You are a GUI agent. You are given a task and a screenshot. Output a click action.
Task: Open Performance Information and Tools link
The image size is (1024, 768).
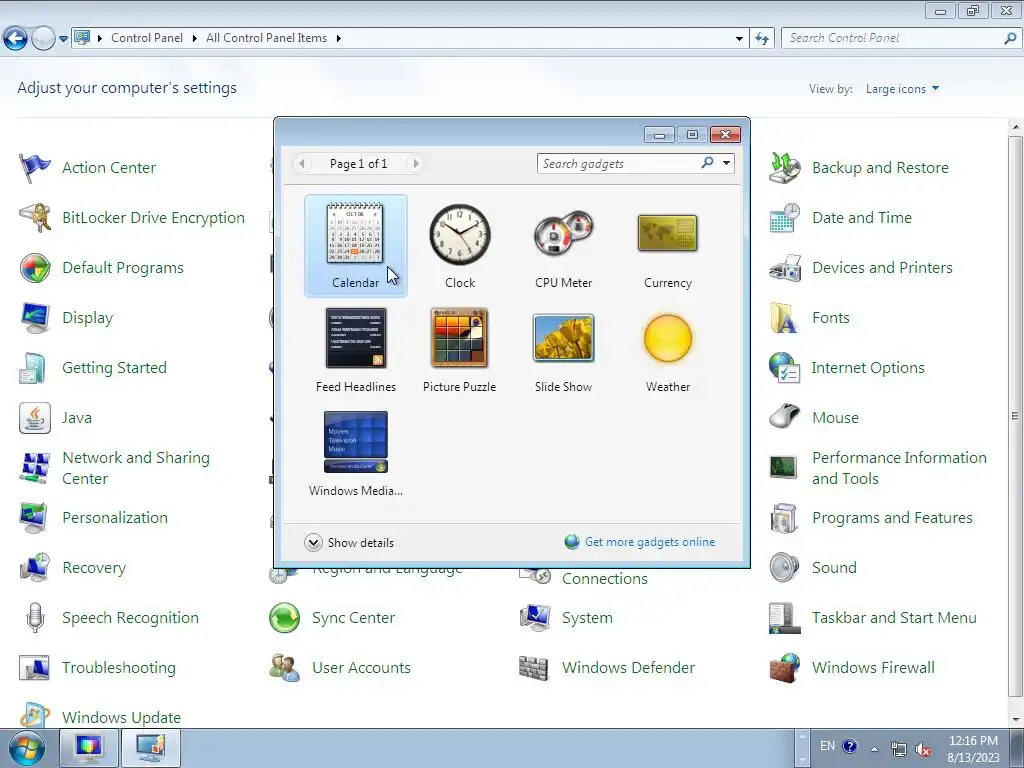click(x=899, y=468)
